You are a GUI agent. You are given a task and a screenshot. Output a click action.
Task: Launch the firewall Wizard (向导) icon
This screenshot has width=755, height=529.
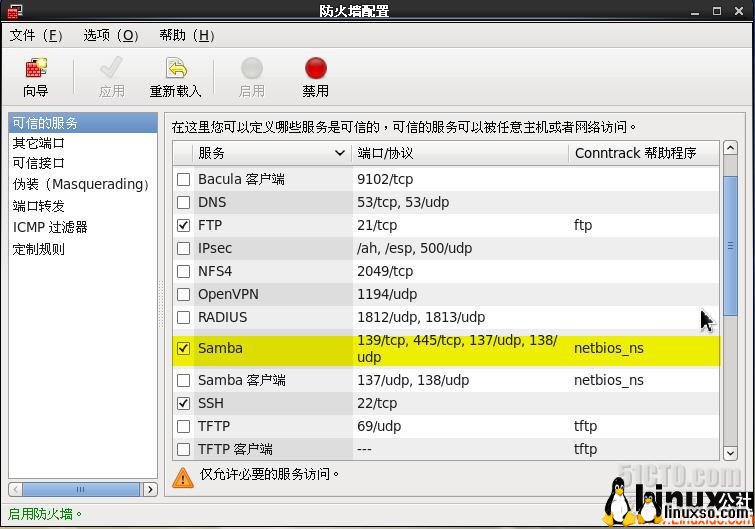[x=36, y=68]
